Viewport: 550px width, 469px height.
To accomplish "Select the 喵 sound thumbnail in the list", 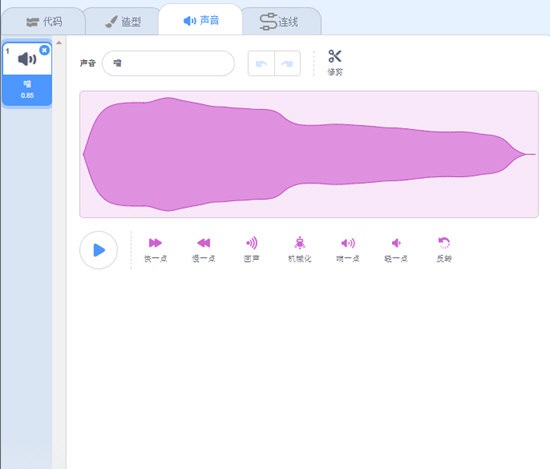I will tap(27, 74).
